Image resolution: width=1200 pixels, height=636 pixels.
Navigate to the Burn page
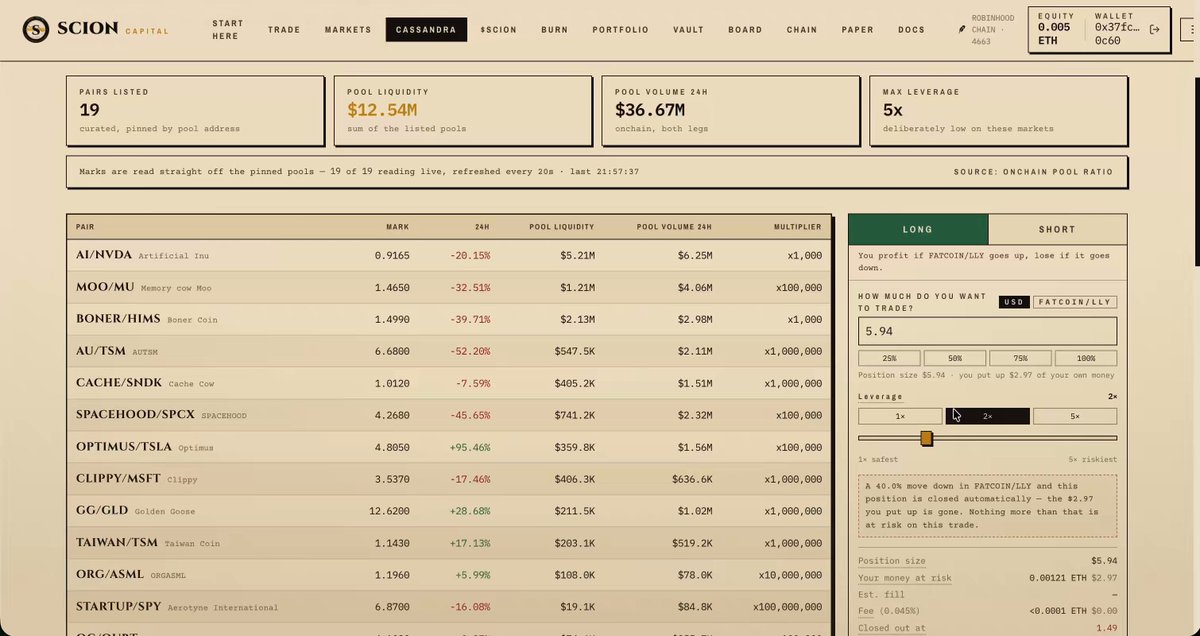(x=555, y=30)
